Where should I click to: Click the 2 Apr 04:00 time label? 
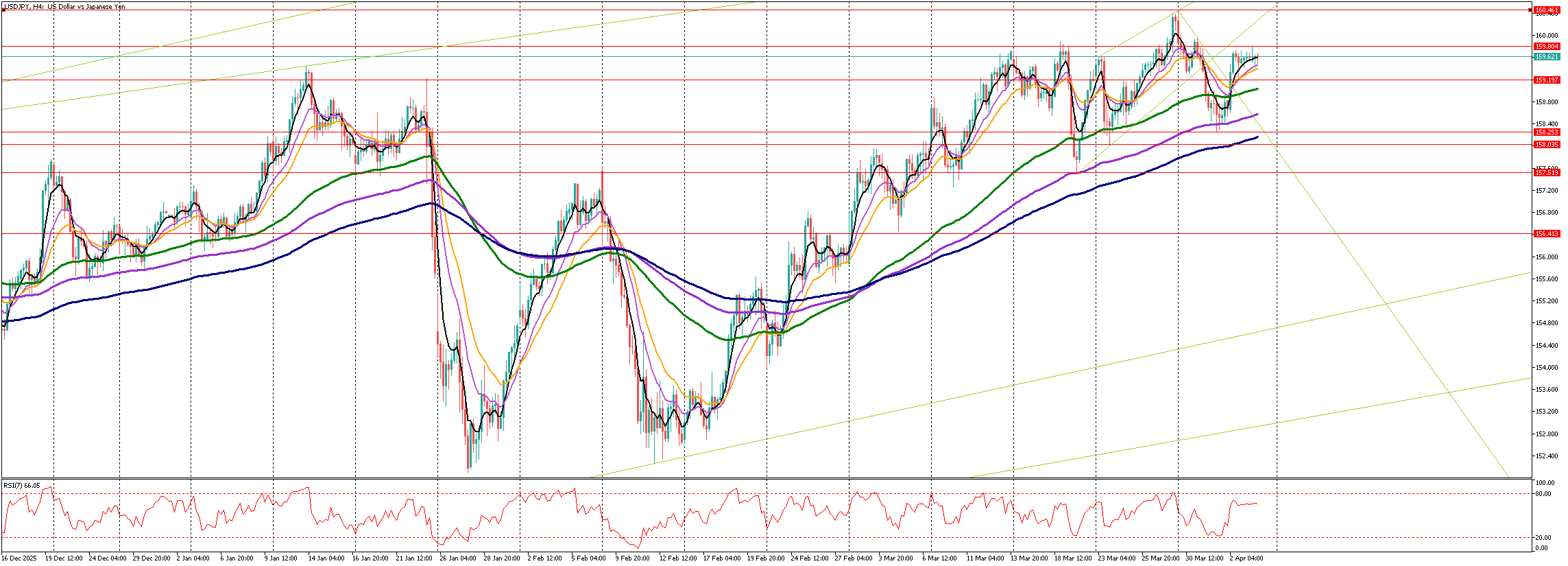1246,558
